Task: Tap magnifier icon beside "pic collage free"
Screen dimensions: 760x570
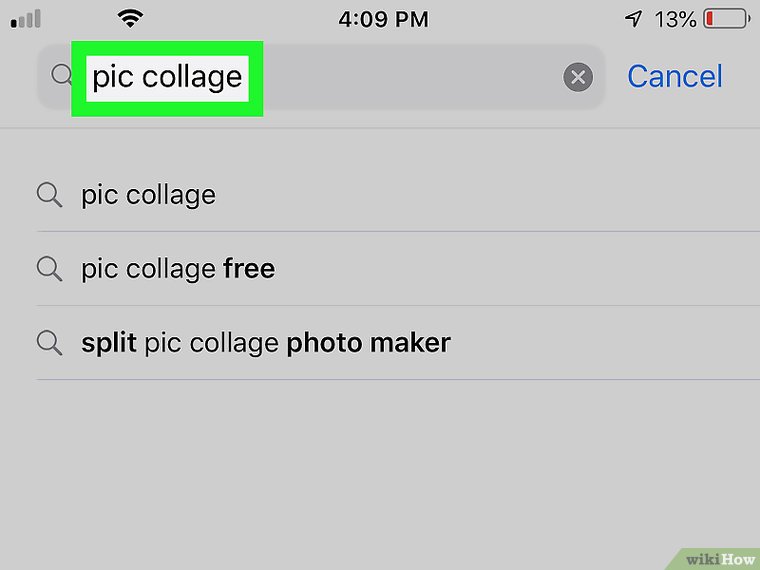Action: [x=49, y=268]
